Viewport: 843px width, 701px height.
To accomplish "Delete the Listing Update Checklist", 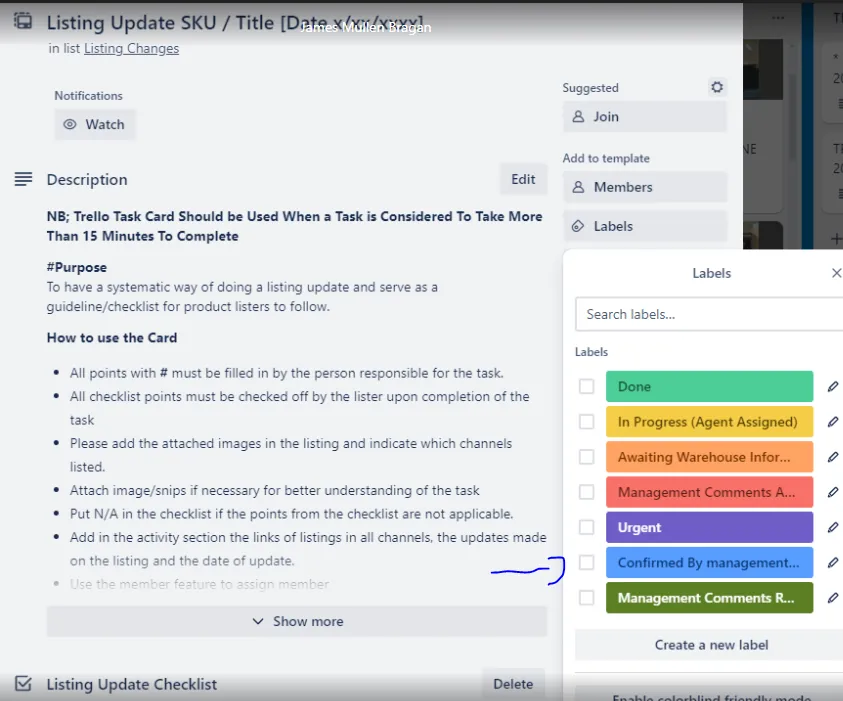I will (x=513, y=684).
